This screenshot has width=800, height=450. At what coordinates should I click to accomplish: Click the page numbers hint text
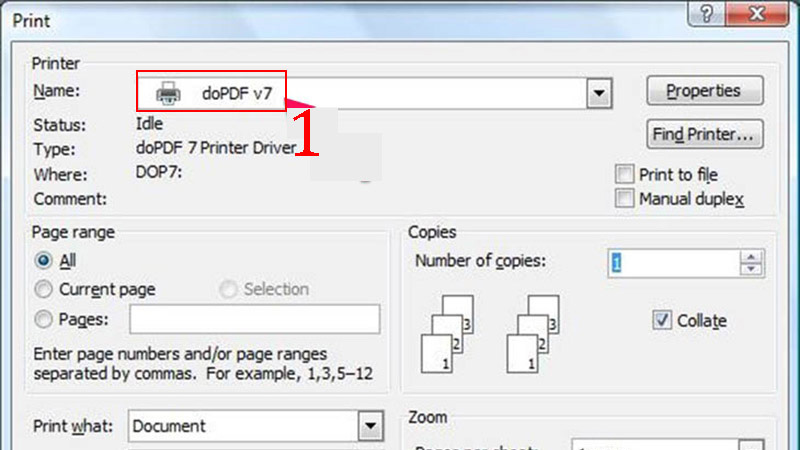click(x=203, y=364)
